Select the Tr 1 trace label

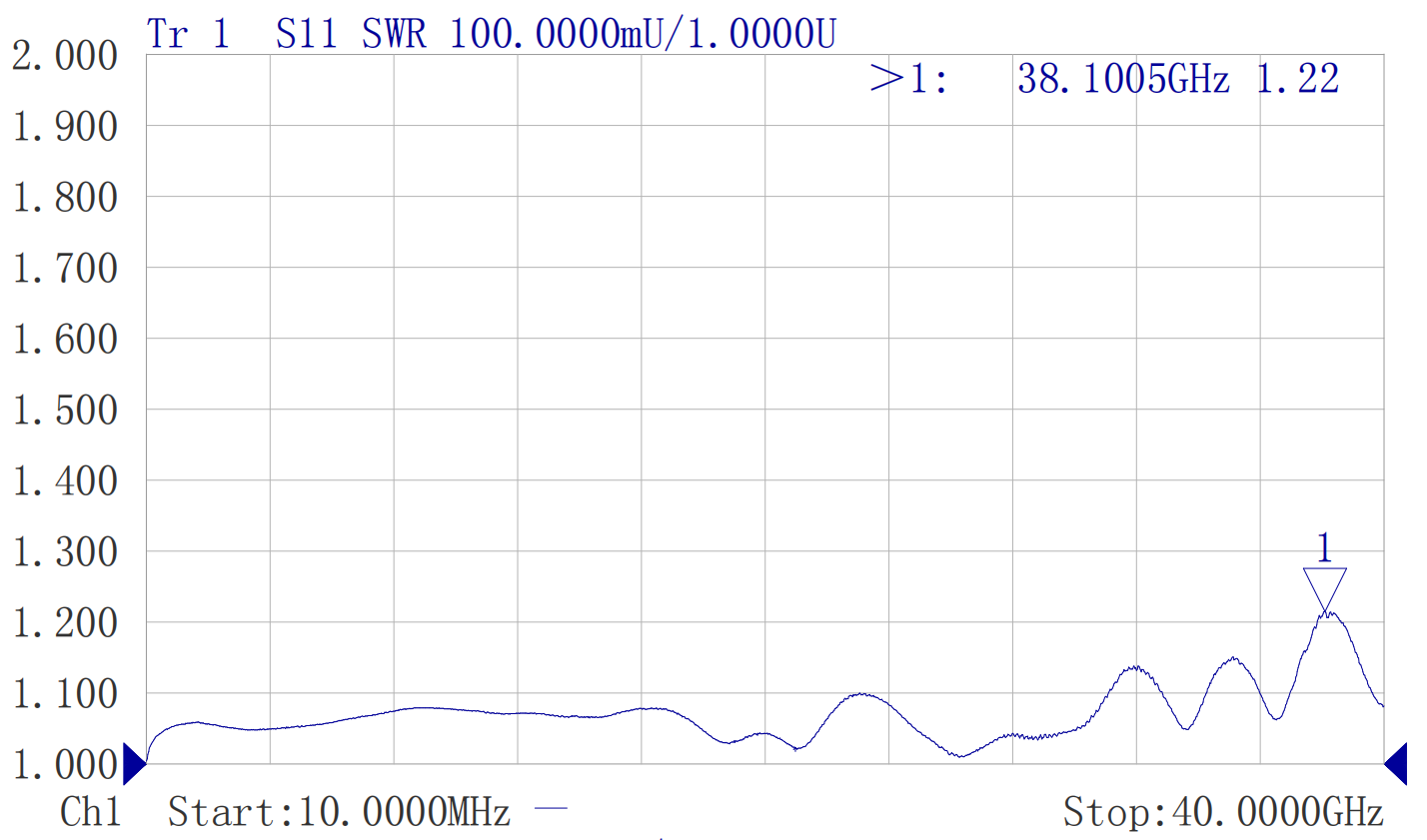click(x=188, y=34)
